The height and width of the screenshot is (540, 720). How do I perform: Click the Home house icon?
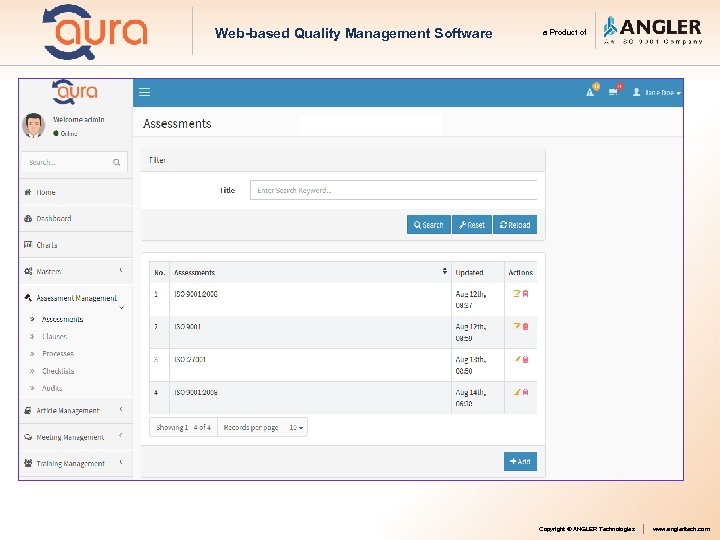point(28,192)
